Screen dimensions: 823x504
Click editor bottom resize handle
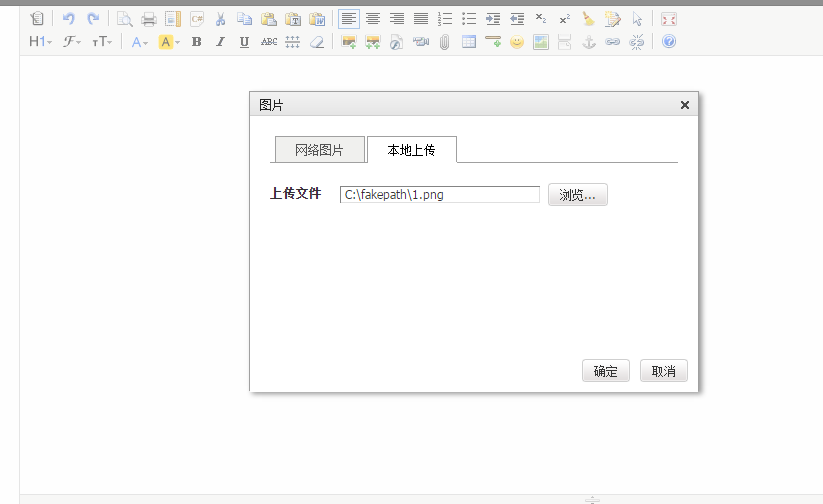(x=592, y=500)
